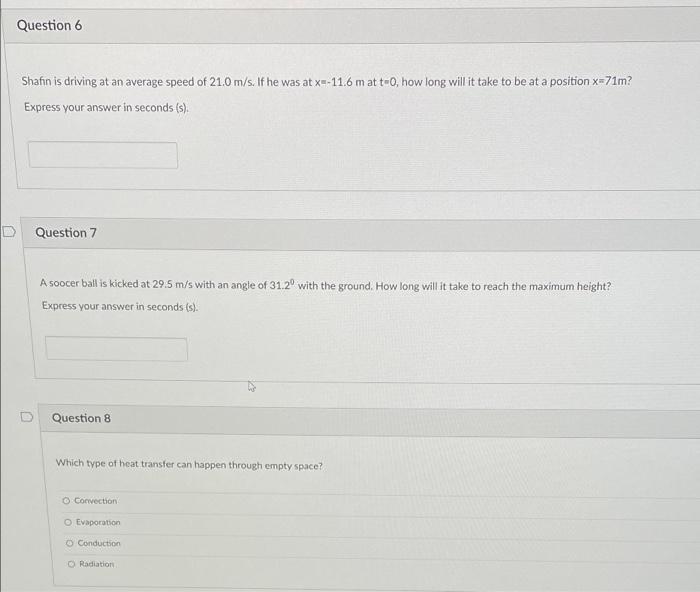Click the Question 6 answer input box
The width and height of the screenshot is (700, 592).
(x=103, y=155)
